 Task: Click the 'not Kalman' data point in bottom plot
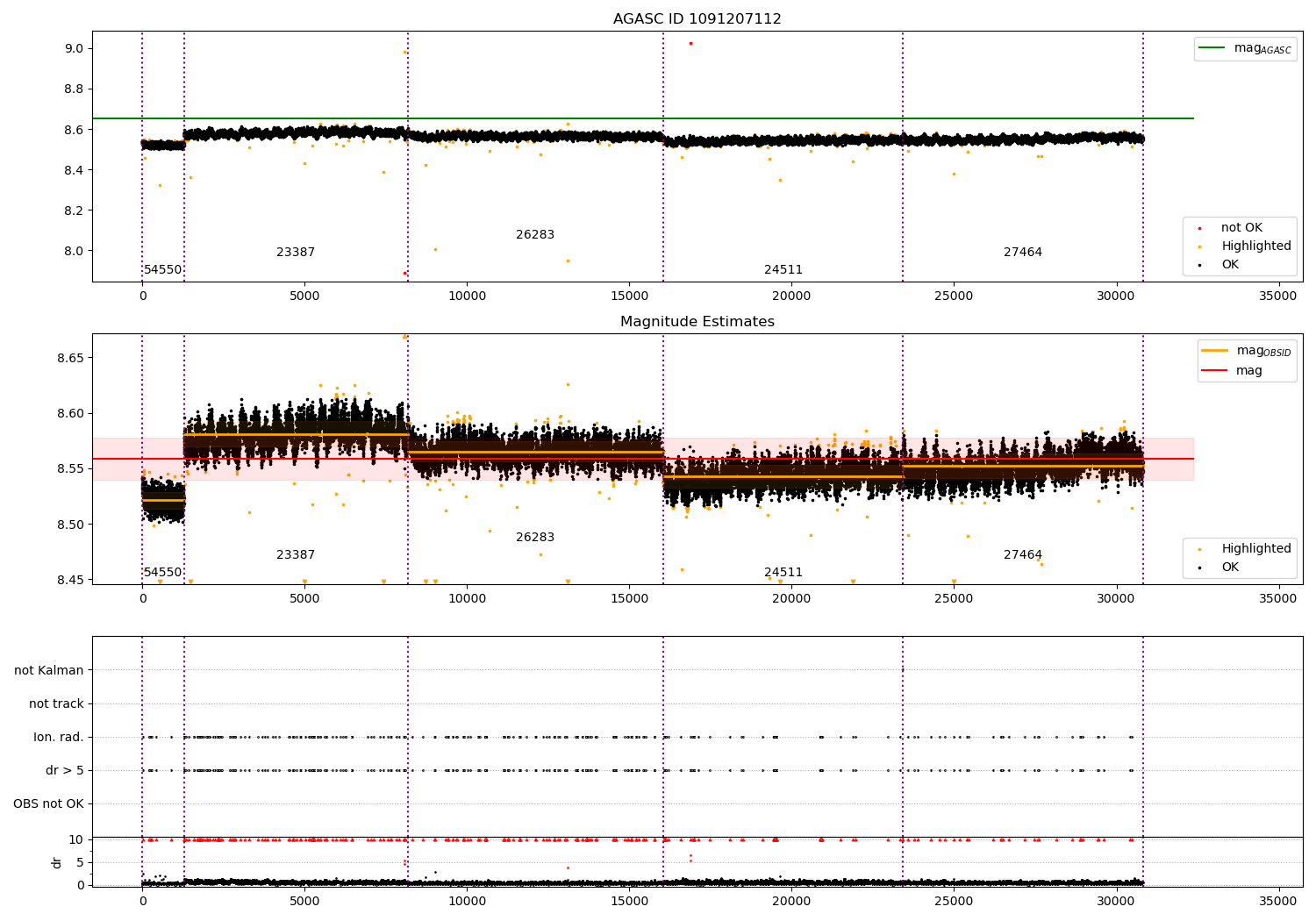click(903, 670)
